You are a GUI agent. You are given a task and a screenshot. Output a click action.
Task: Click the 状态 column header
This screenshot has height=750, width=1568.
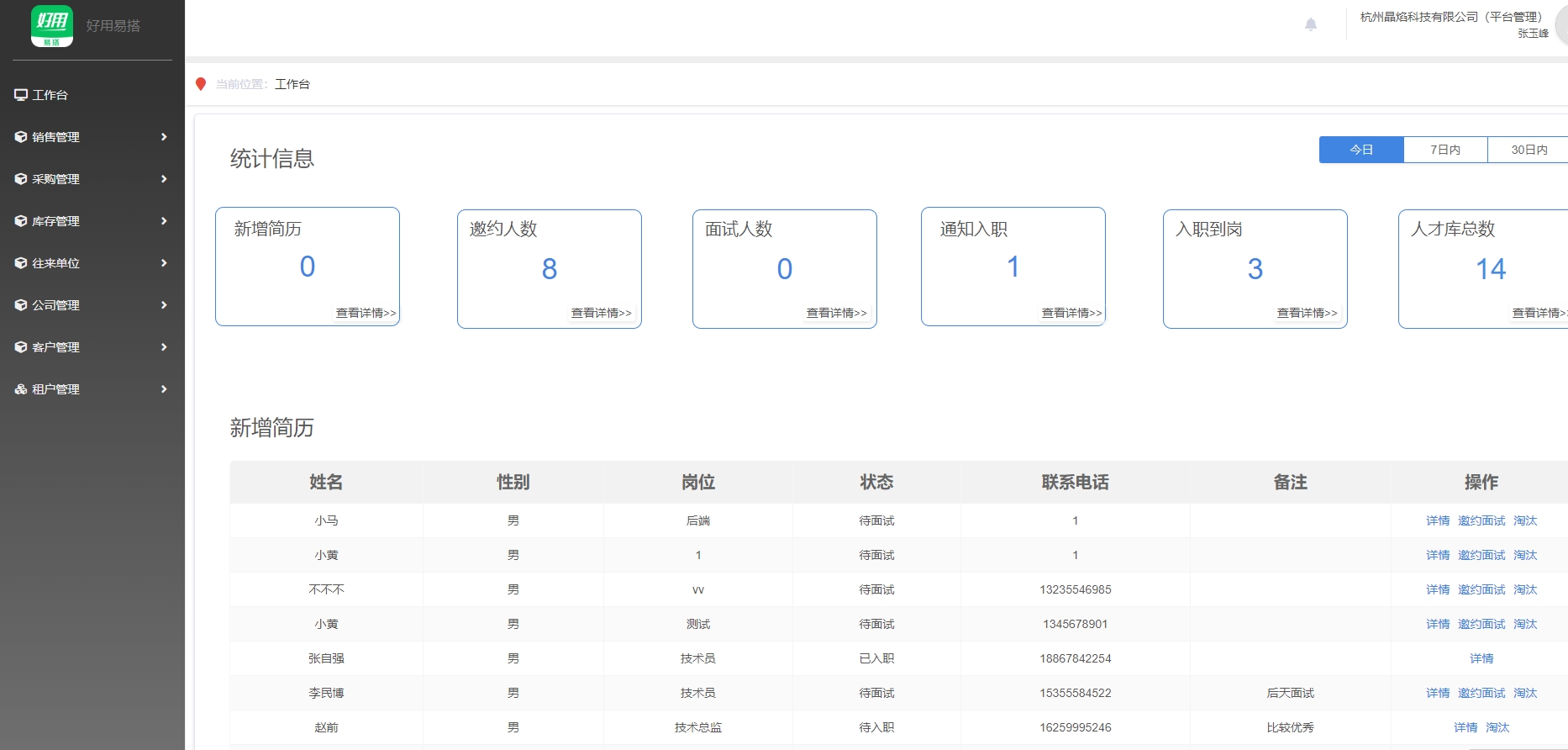pyautogui.click(x=876, y=482)
